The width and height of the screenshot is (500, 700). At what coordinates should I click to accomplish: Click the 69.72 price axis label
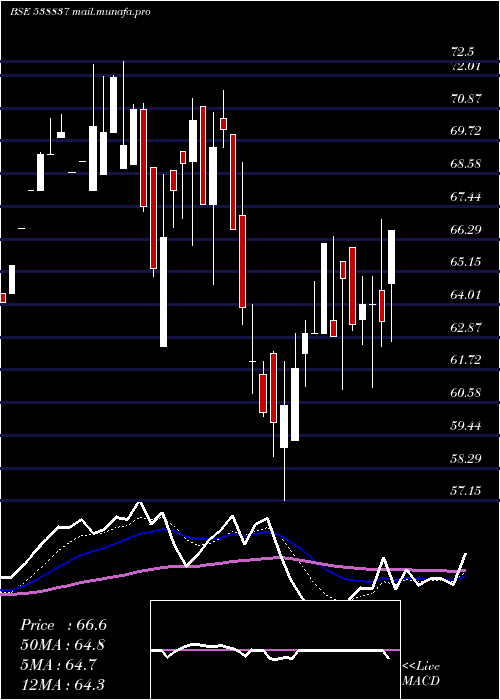coord(466,131)
